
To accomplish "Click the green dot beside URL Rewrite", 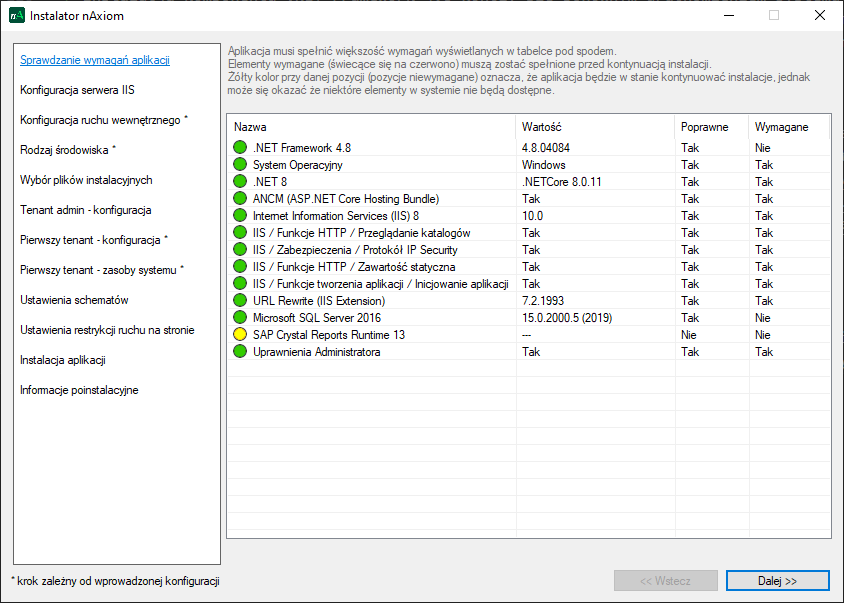I will pos(240,300).
